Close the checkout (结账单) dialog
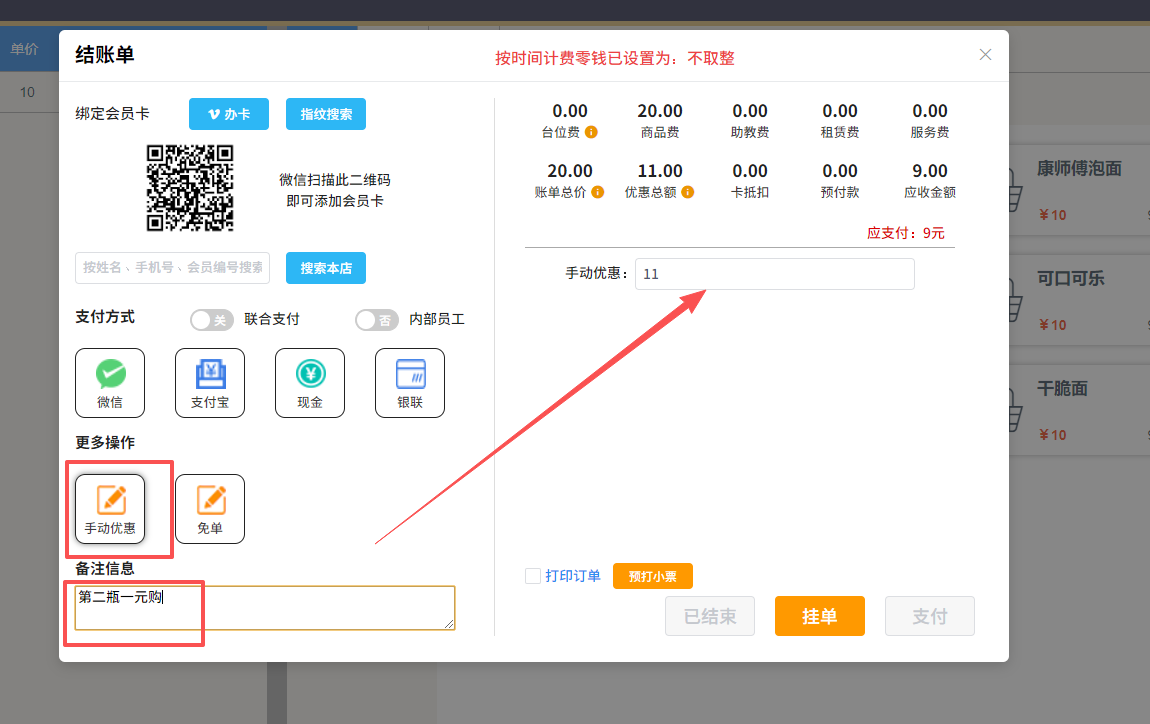Viewport: 1150px width, 724px height. [x=985, y=55]
